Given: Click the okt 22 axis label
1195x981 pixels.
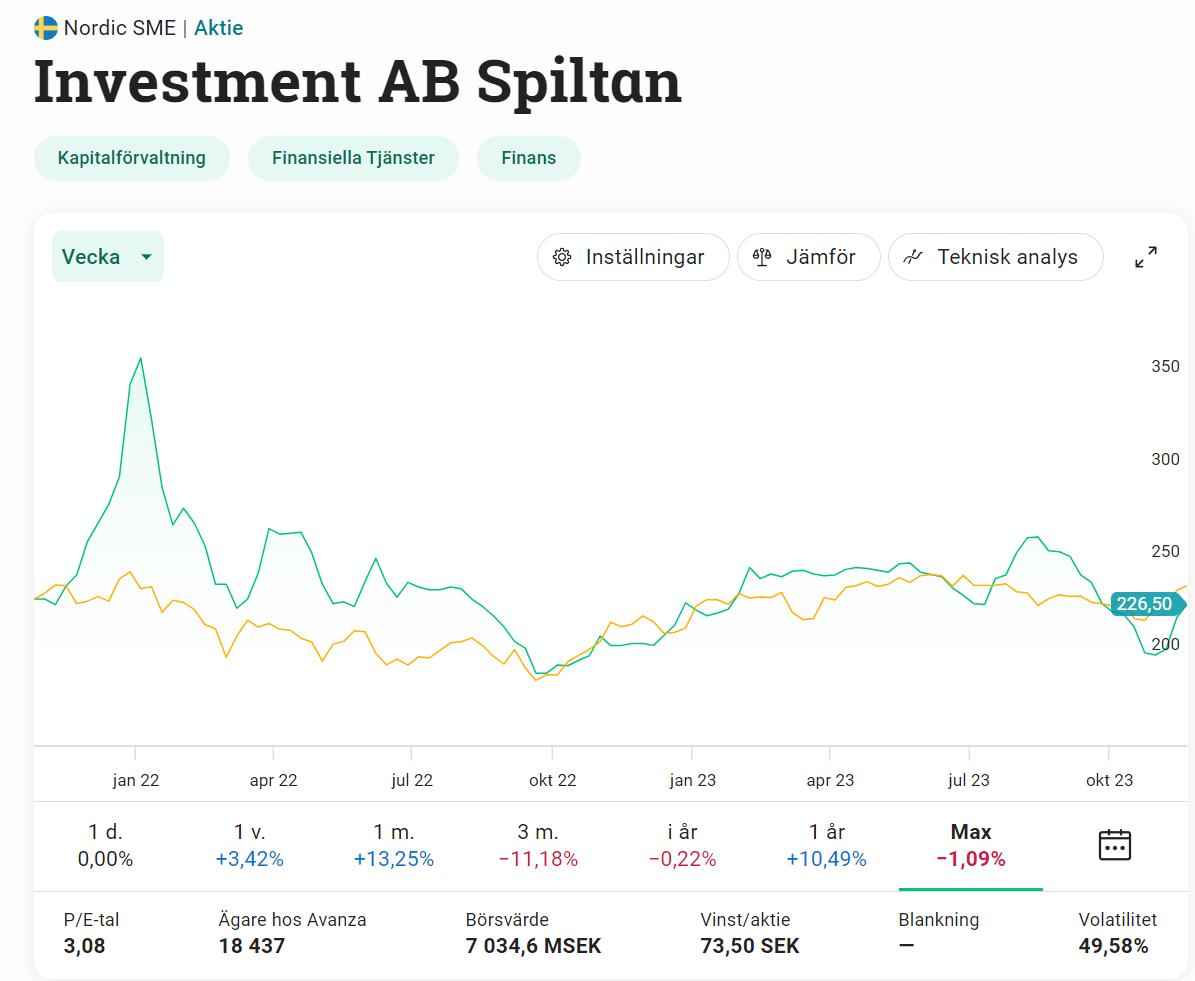Looking at the screenshot, I should click(x=553, y=780).
